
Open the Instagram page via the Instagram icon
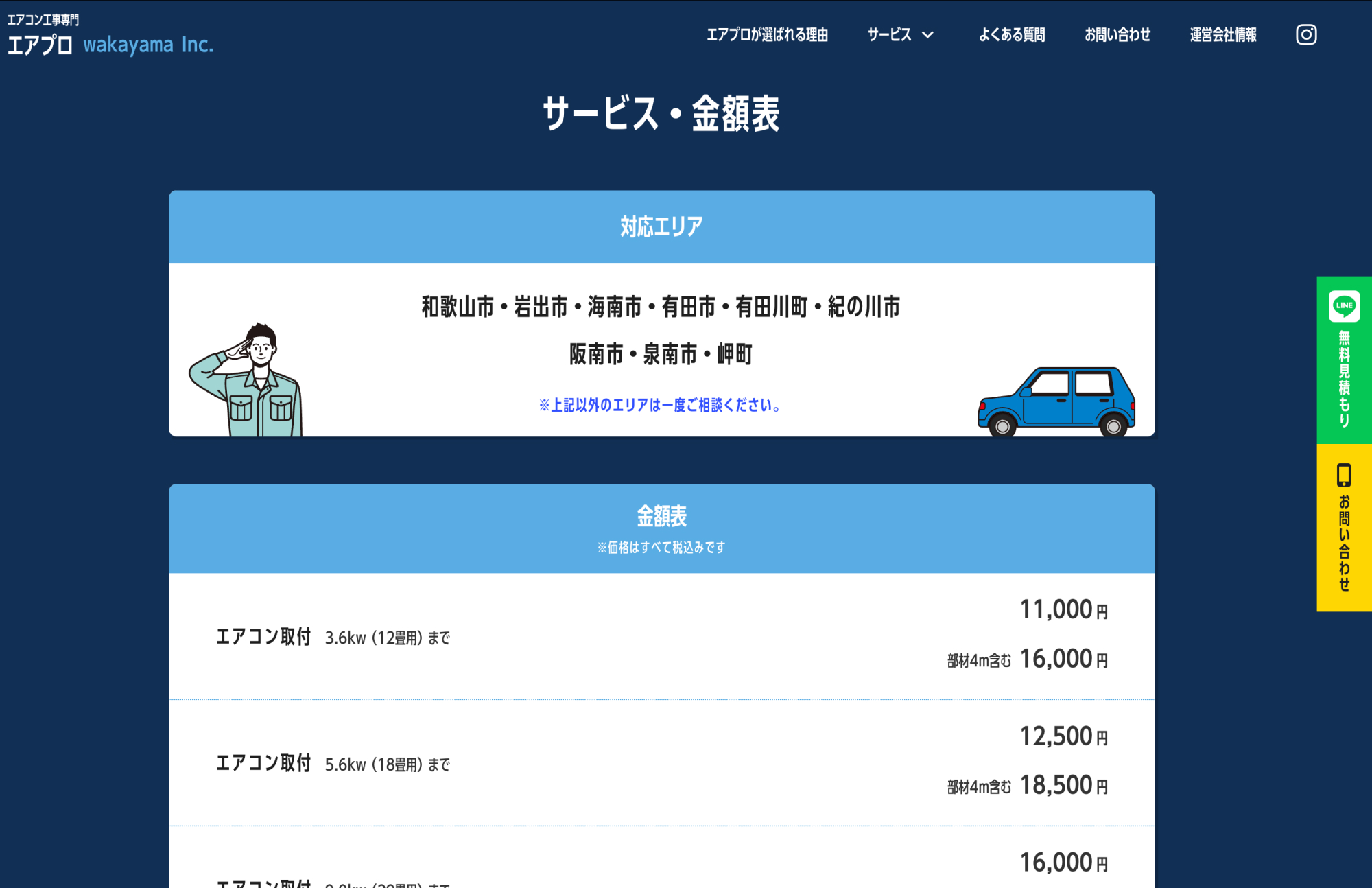(1306, 34)
